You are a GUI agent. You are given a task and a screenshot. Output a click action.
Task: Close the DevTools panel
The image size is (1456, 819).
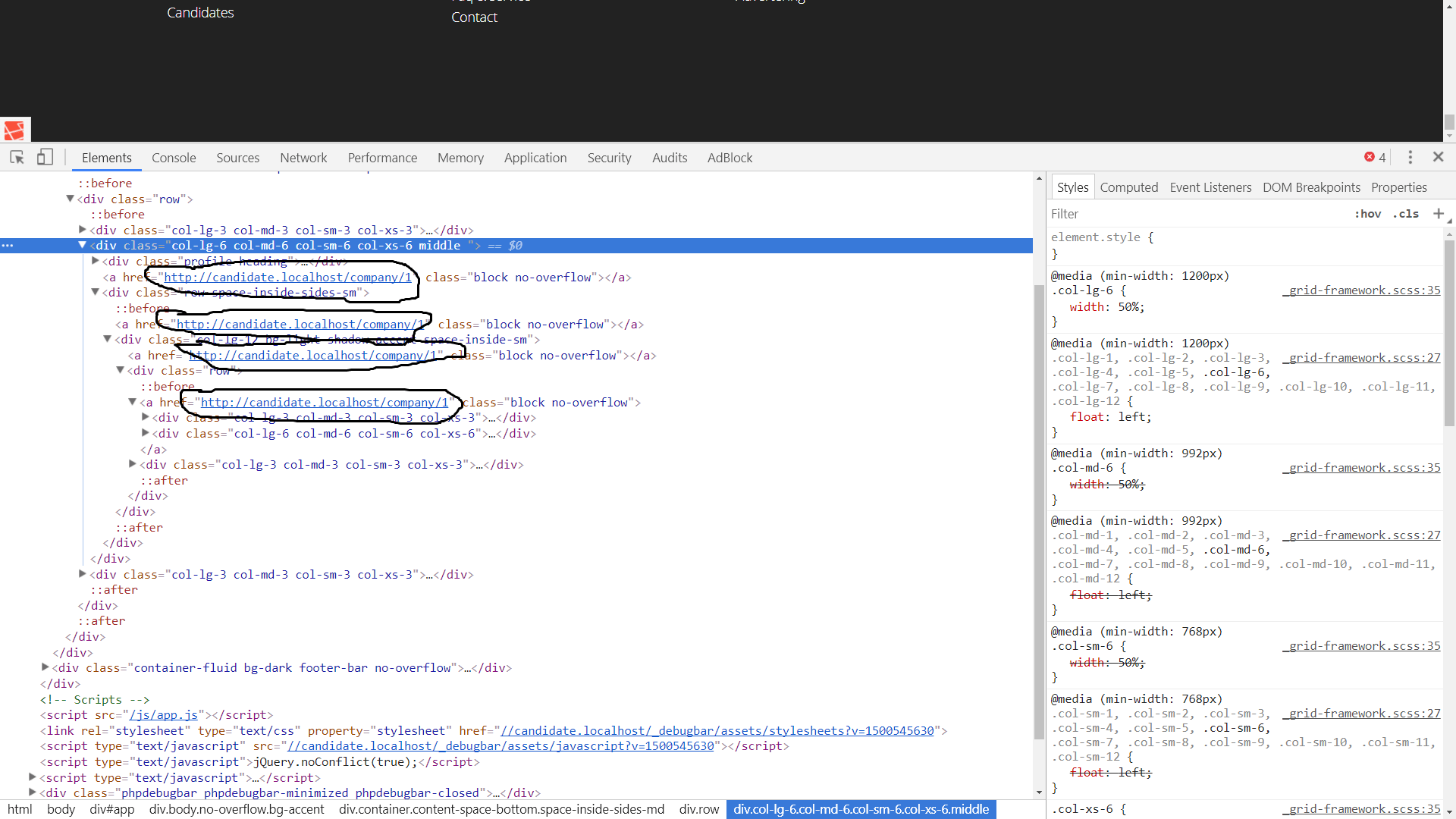pyautogui.click(x=1438, y=157)
